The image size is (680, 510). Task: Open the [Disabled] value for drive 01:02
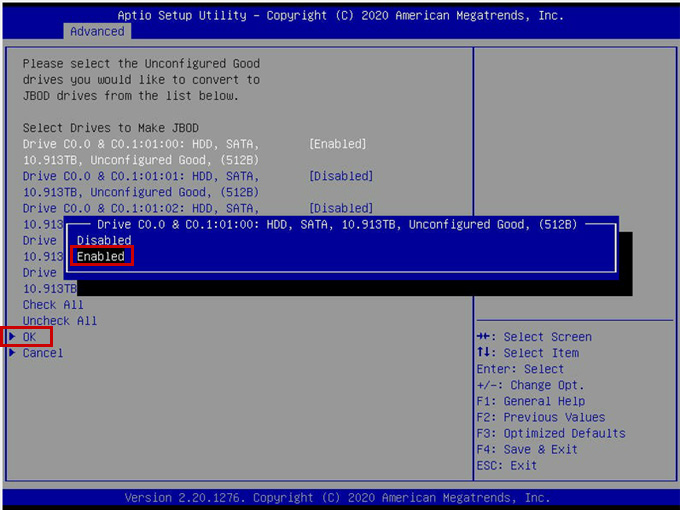coord(341,208)
